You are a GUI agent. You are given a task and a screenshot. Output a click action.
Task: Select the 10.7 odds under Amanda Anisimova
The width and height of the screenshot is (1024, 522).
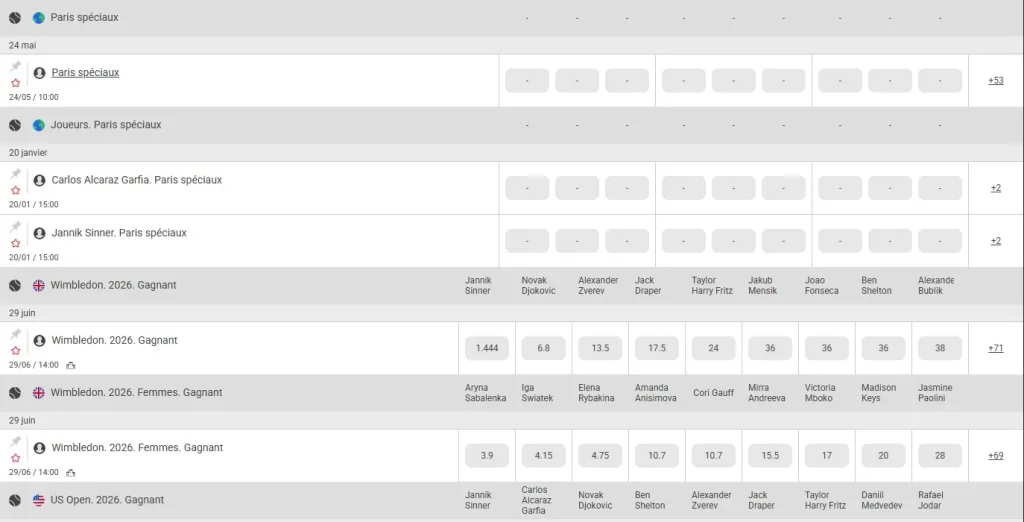tap(657, 456)
